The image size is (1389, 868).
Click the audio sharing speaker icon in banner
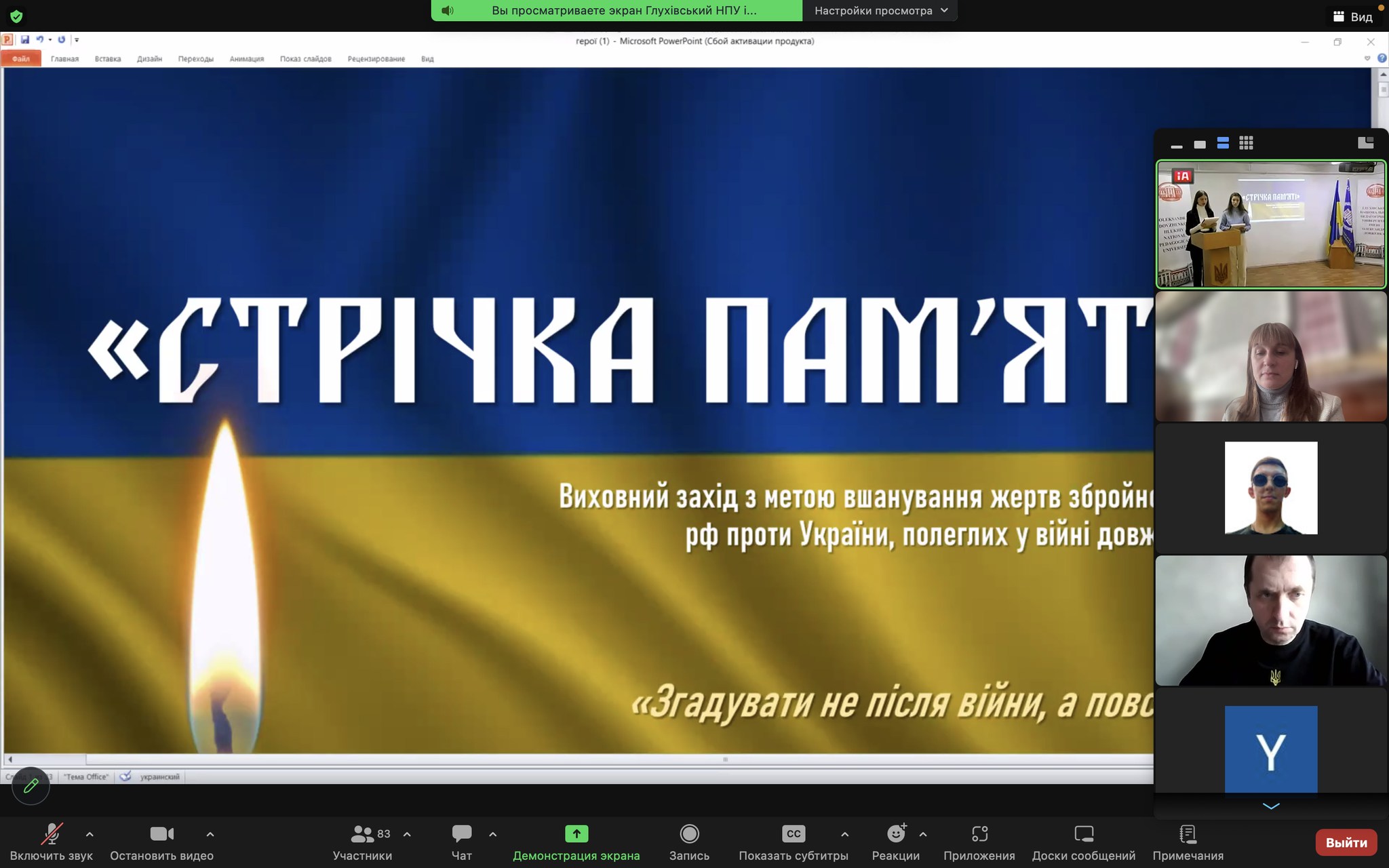point(447,11)
